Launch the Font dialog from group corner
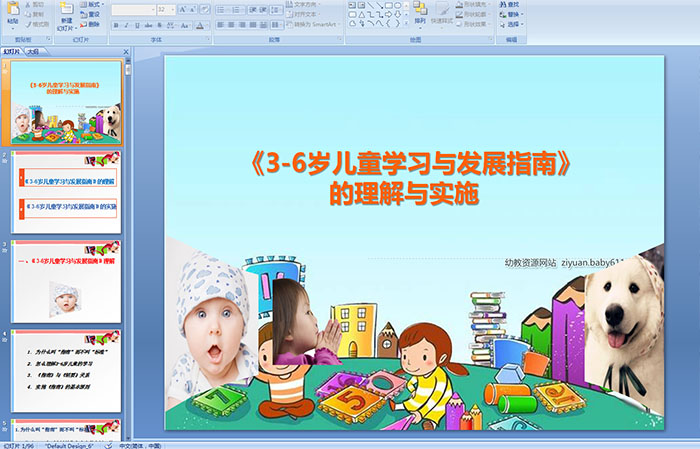Image resolution: width=700 pixels, height=449 pixels. 208,40
